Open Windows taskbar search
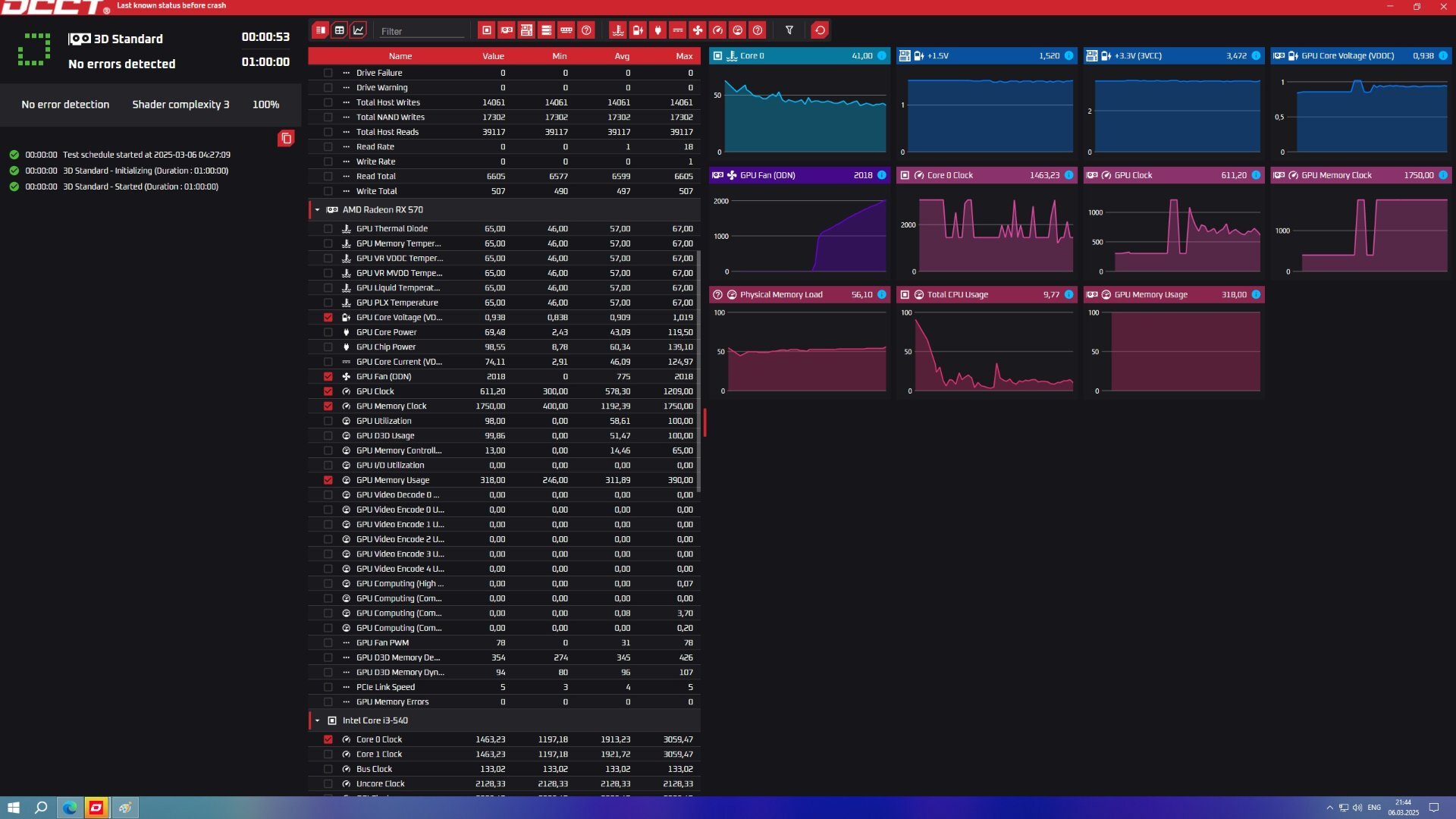This screenshot has width=1456, height=819. coord(41,808)
